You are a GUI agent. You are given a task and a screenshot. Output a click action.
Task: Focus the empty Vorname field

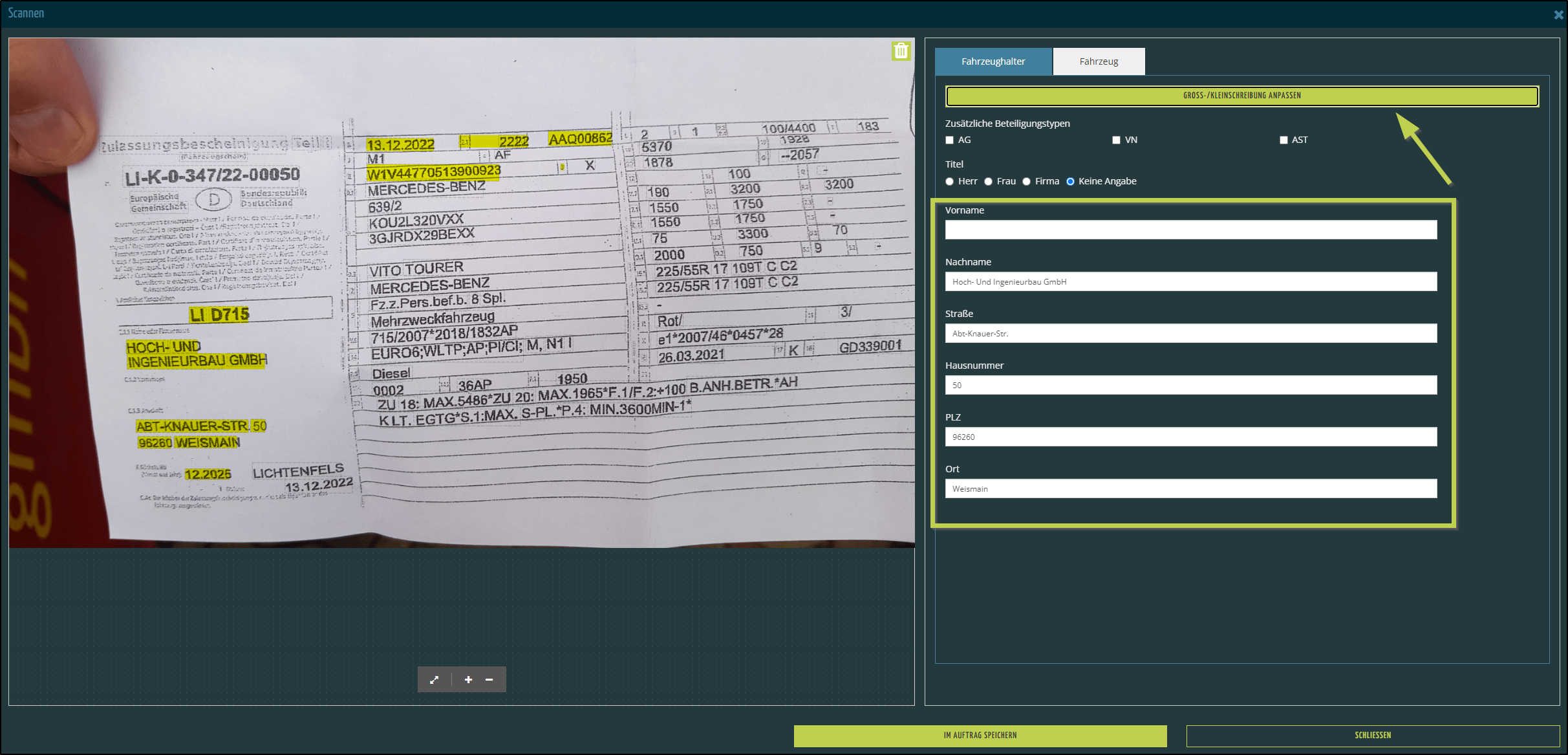click(x=1190, y=230)
